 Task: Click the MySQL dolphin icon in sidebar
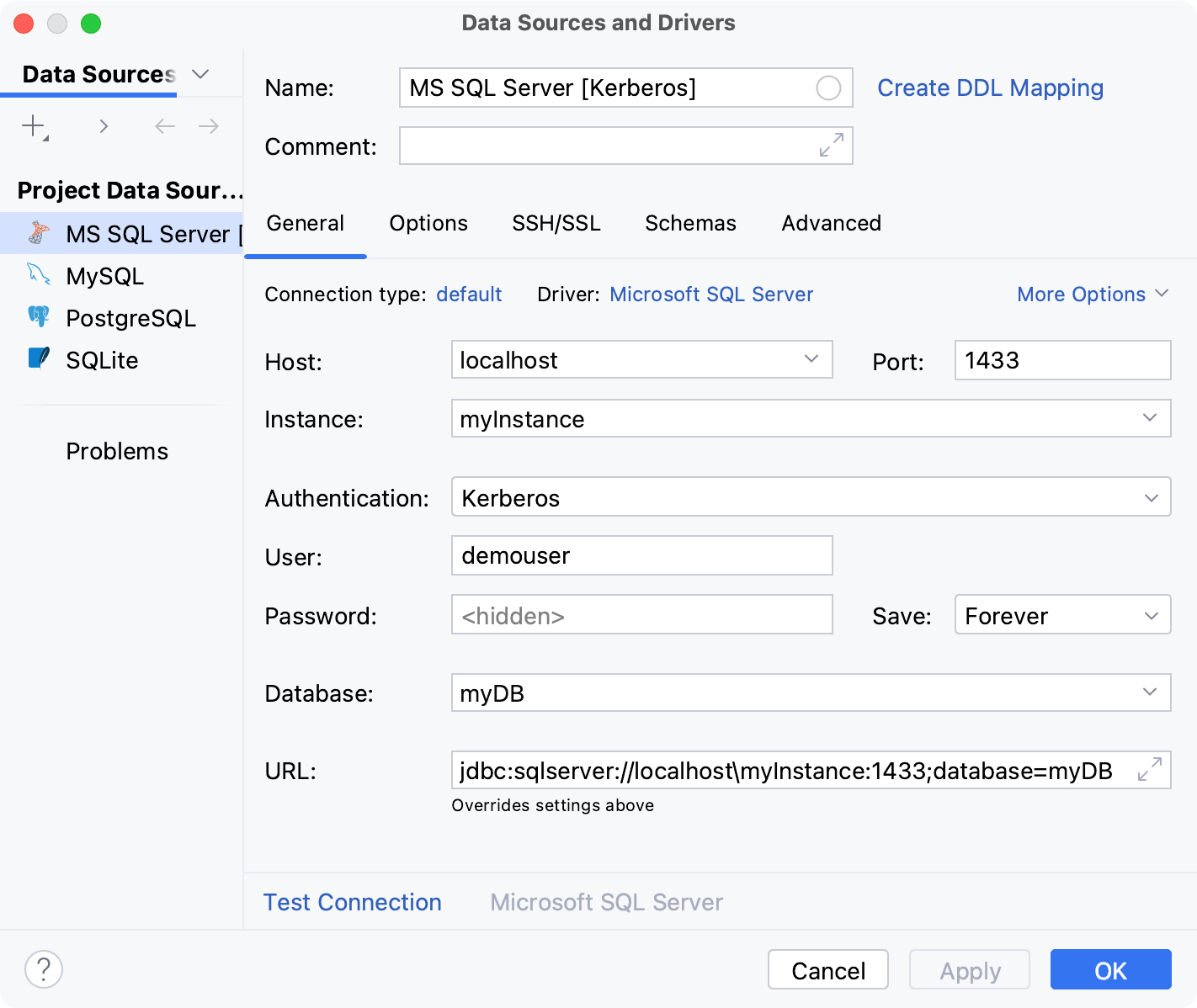click(x=38, y=275)
